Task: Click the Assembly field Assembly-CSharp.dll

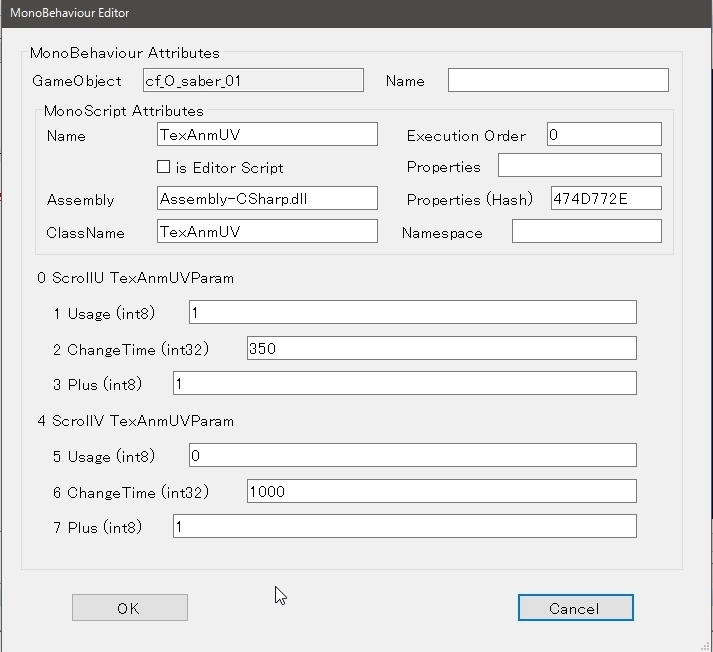Action: pos(267,198)
